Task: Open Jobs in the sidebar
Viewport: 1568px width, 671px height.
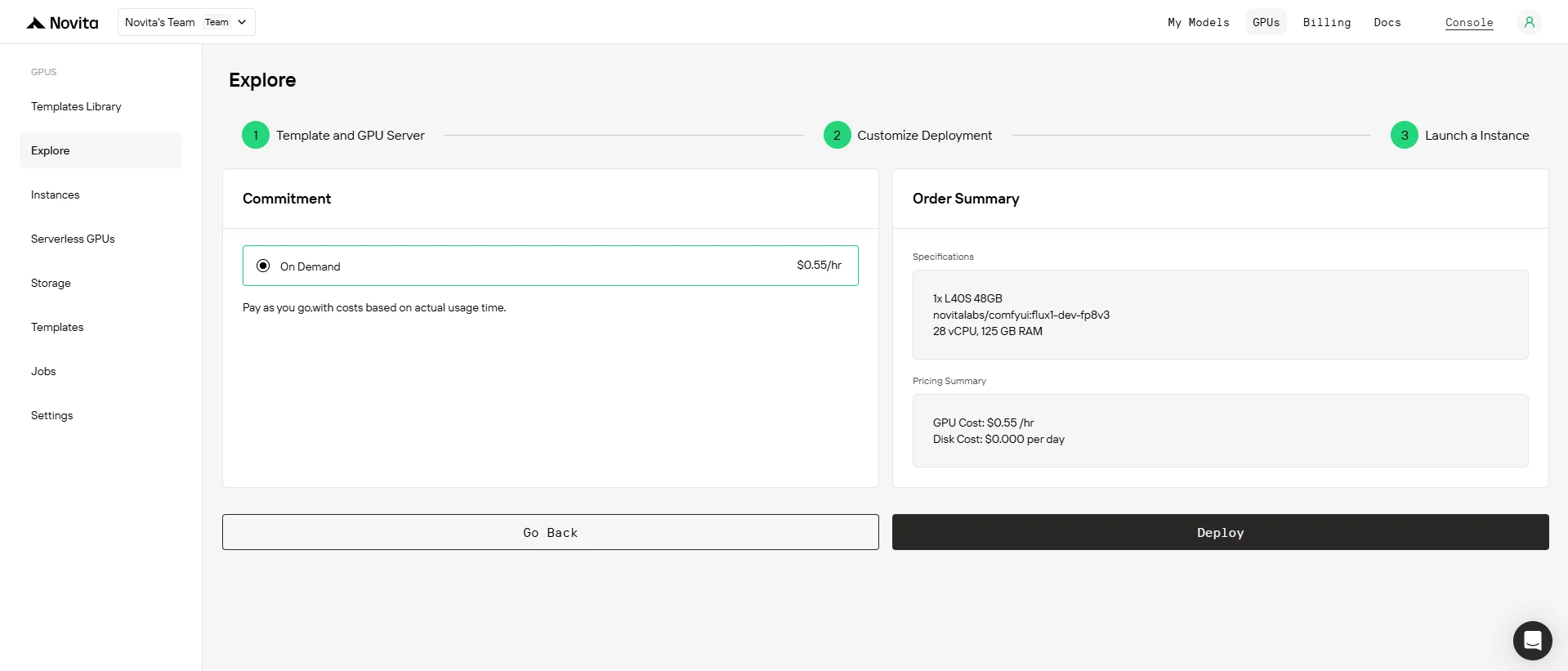Action: 101,371
